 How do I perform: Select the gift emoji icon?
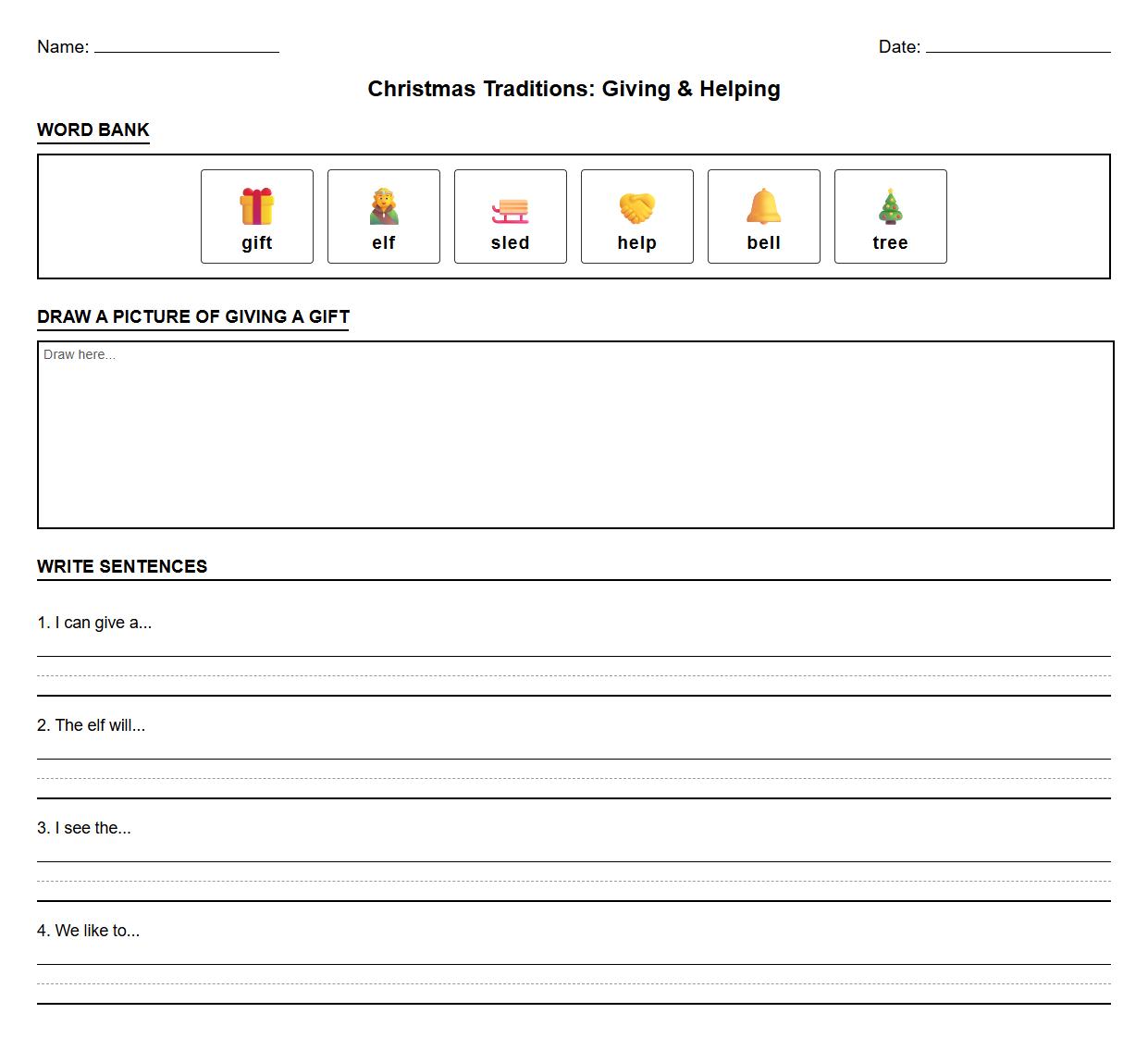click(256, 205)
